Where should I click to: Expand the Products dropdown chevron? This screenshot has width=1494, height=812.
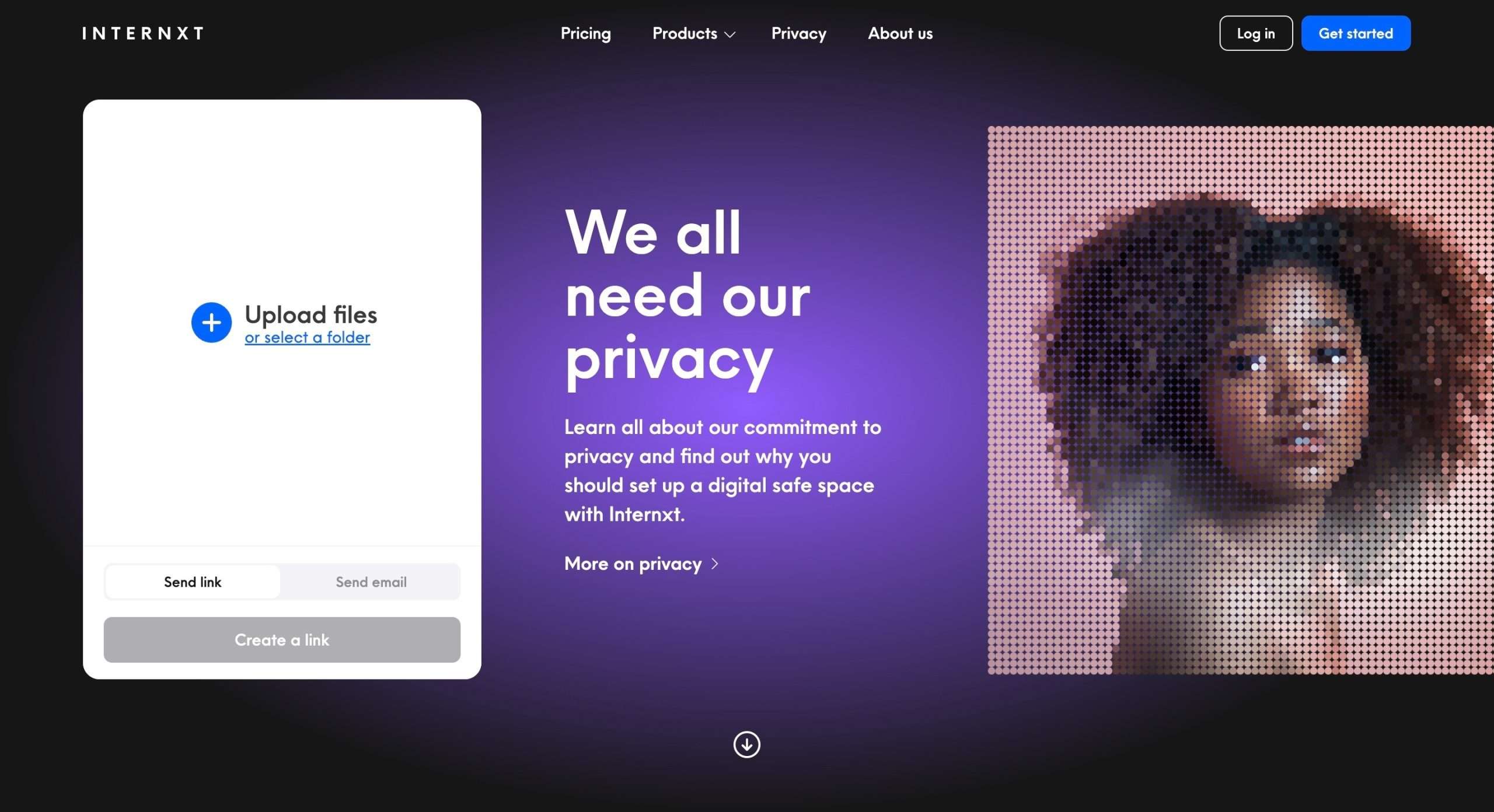pyautogui.click(x=729, y=34)
